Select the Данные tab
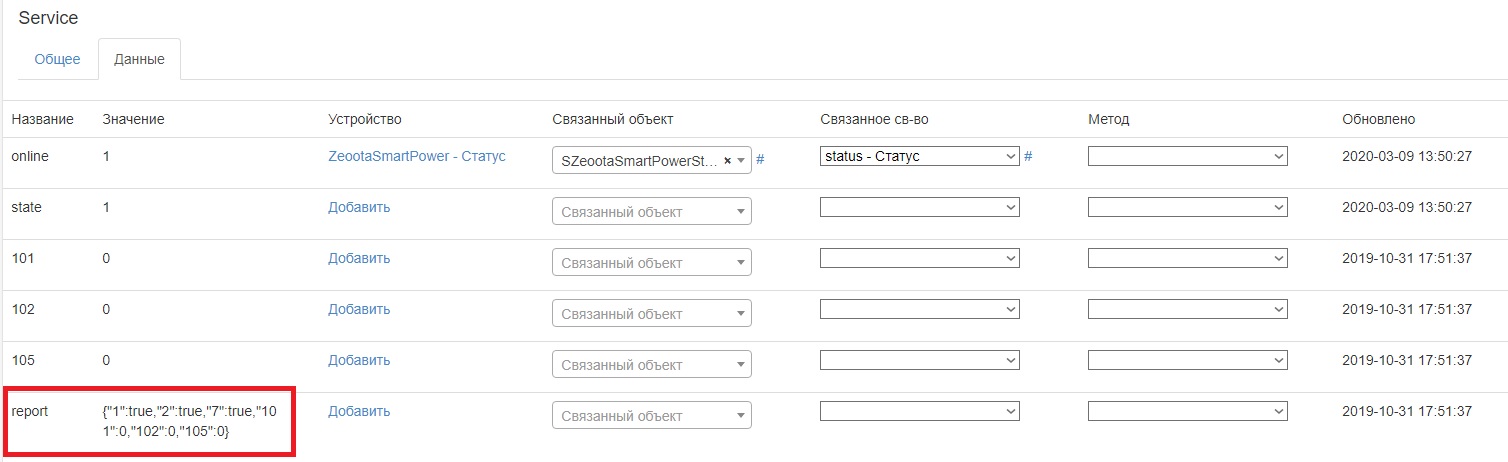Screen dimensions: 1508x462 [139, 59]
